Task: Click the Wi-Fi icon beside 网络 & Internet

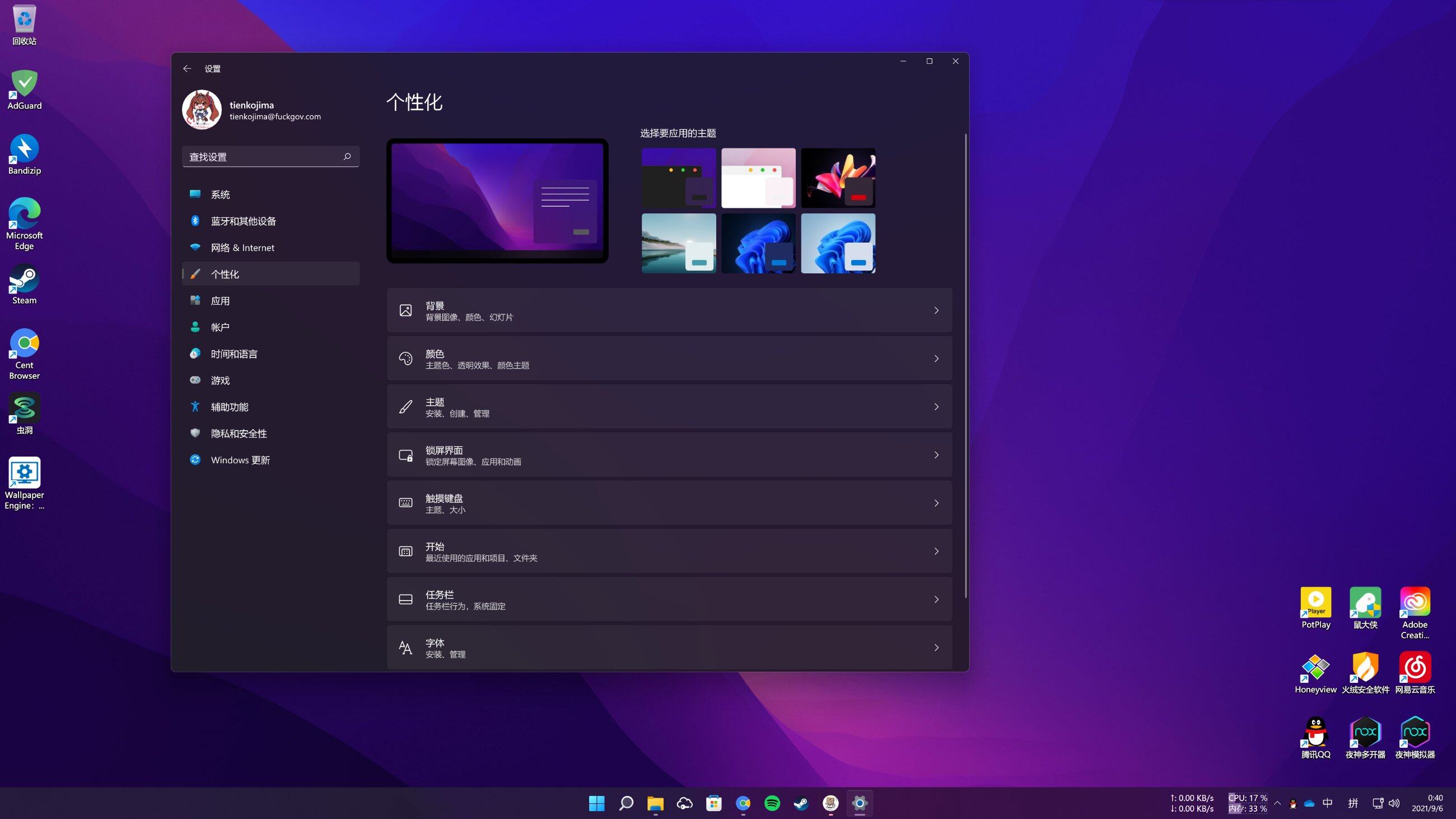Action: 195,247
